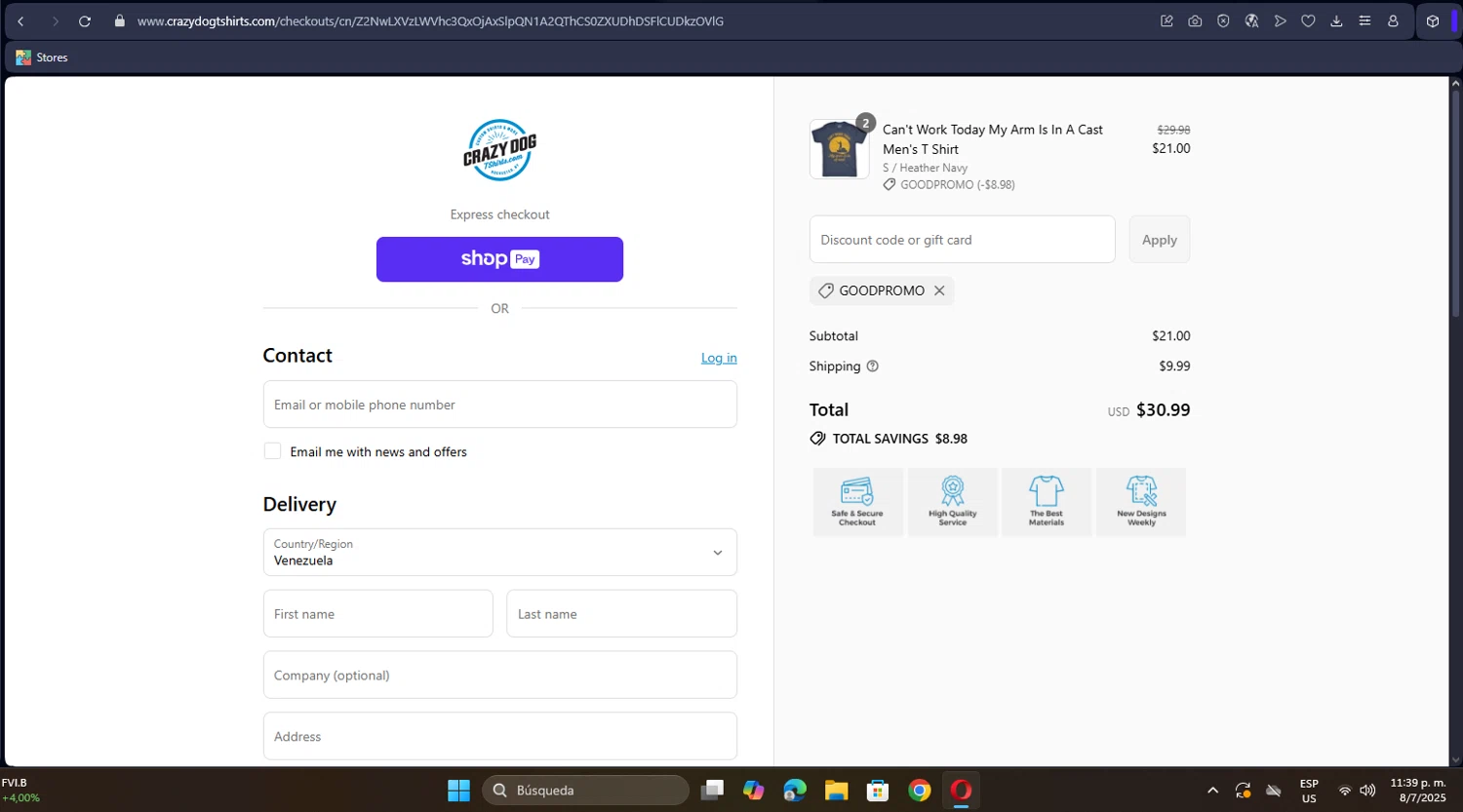Image resolution: width=1463 pixels, height=812 pixels.
Task: Open Opera easy setup sliders icon
Action: pyautogui.click(x=1364, y=20)
